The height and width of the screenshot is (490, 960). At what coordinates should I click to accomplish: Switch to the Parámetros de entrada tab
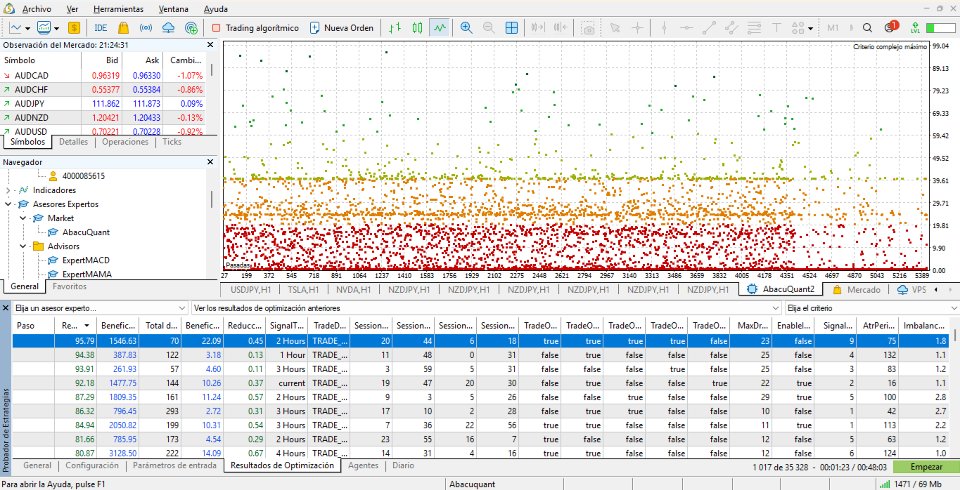pos(176,466)
